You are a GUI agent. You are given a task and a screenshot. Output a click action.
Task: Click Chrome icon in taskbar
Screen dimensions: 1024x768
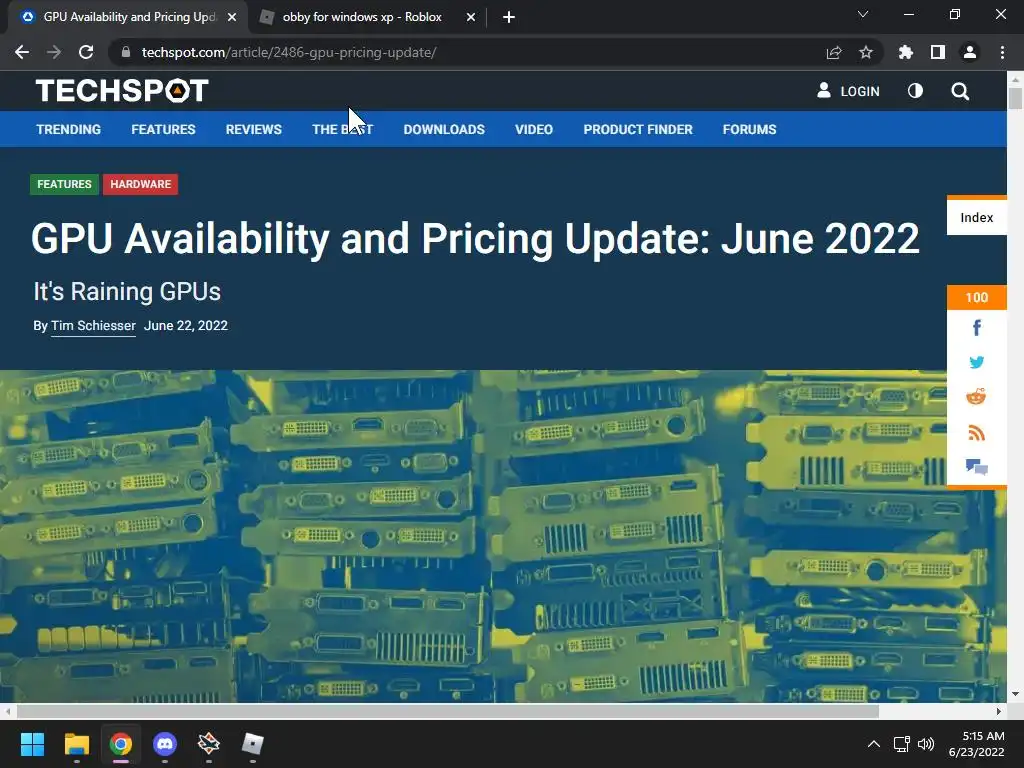(x=121, y=744)
